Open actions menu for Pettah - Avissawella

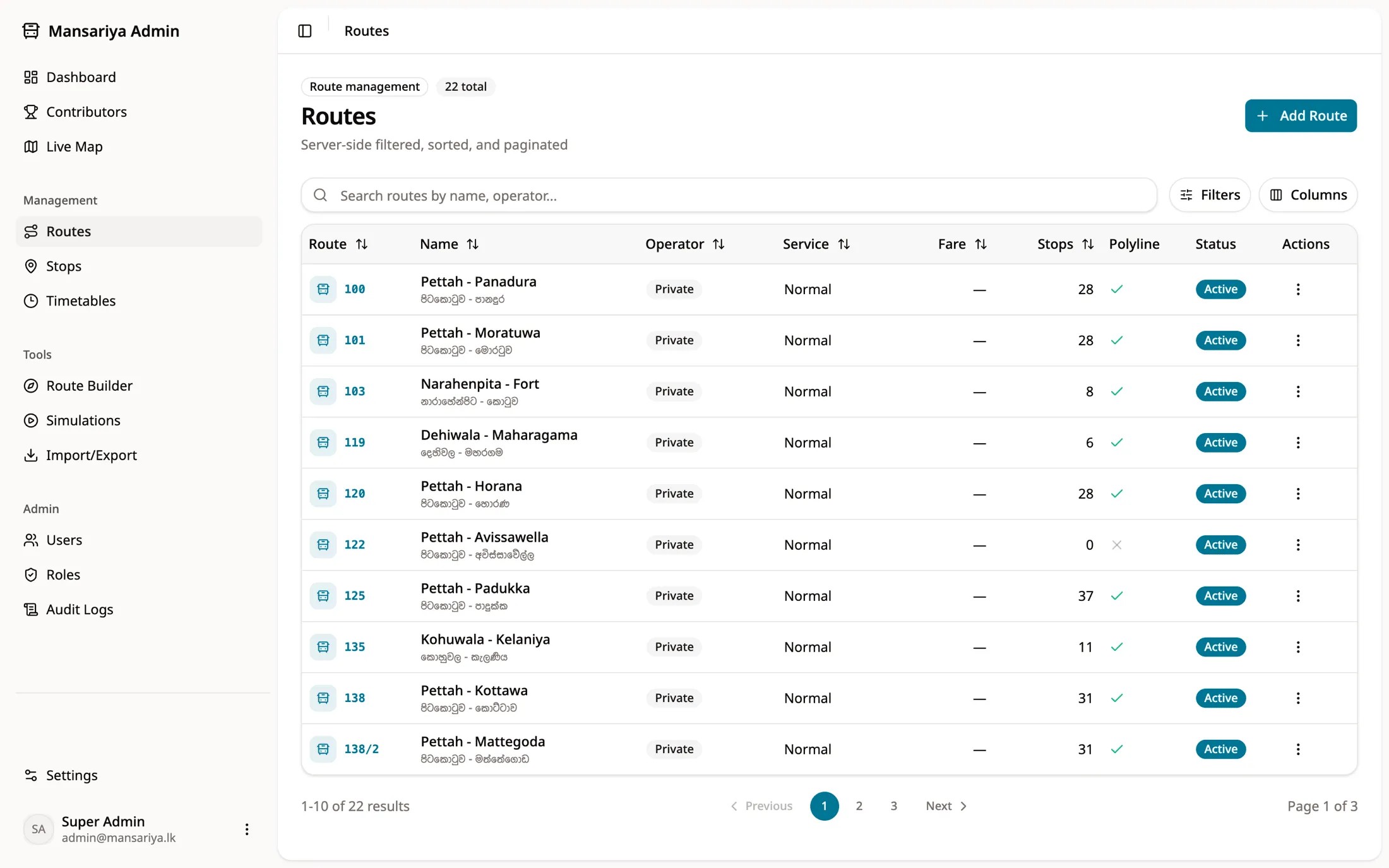click(x=1298, y=545)
